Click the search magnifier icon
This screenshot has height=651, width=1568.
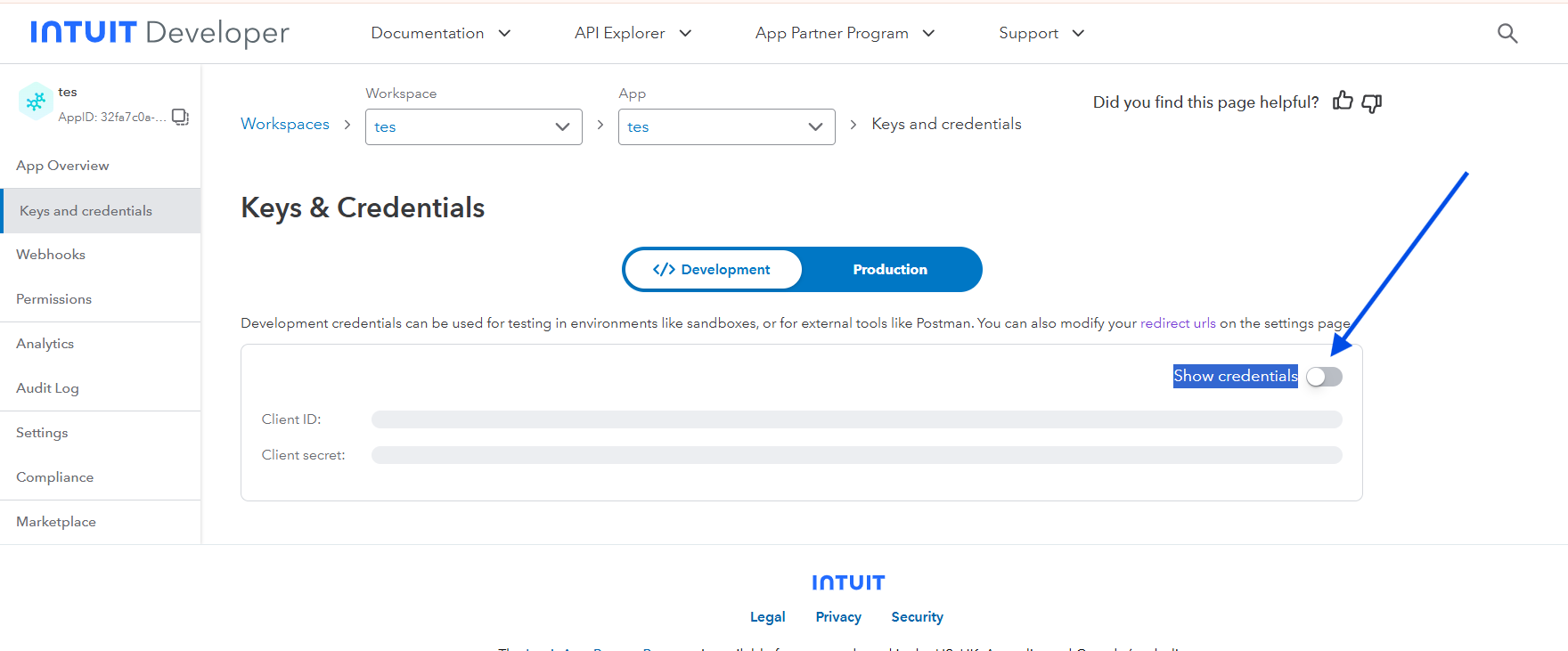(x=1507, y=34)
